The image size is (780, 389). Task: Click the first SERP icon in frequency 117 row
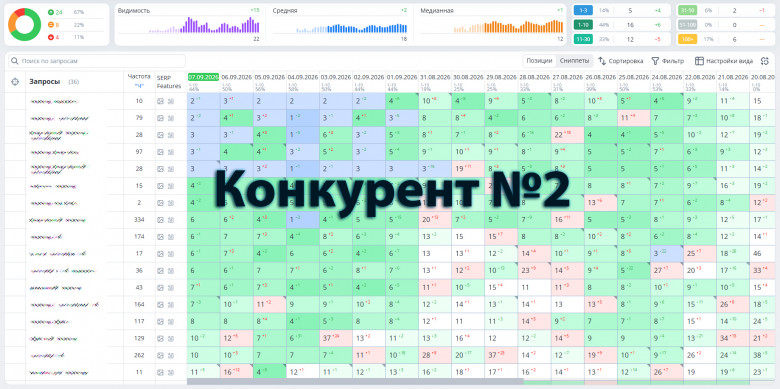click(x=160, y=322)
